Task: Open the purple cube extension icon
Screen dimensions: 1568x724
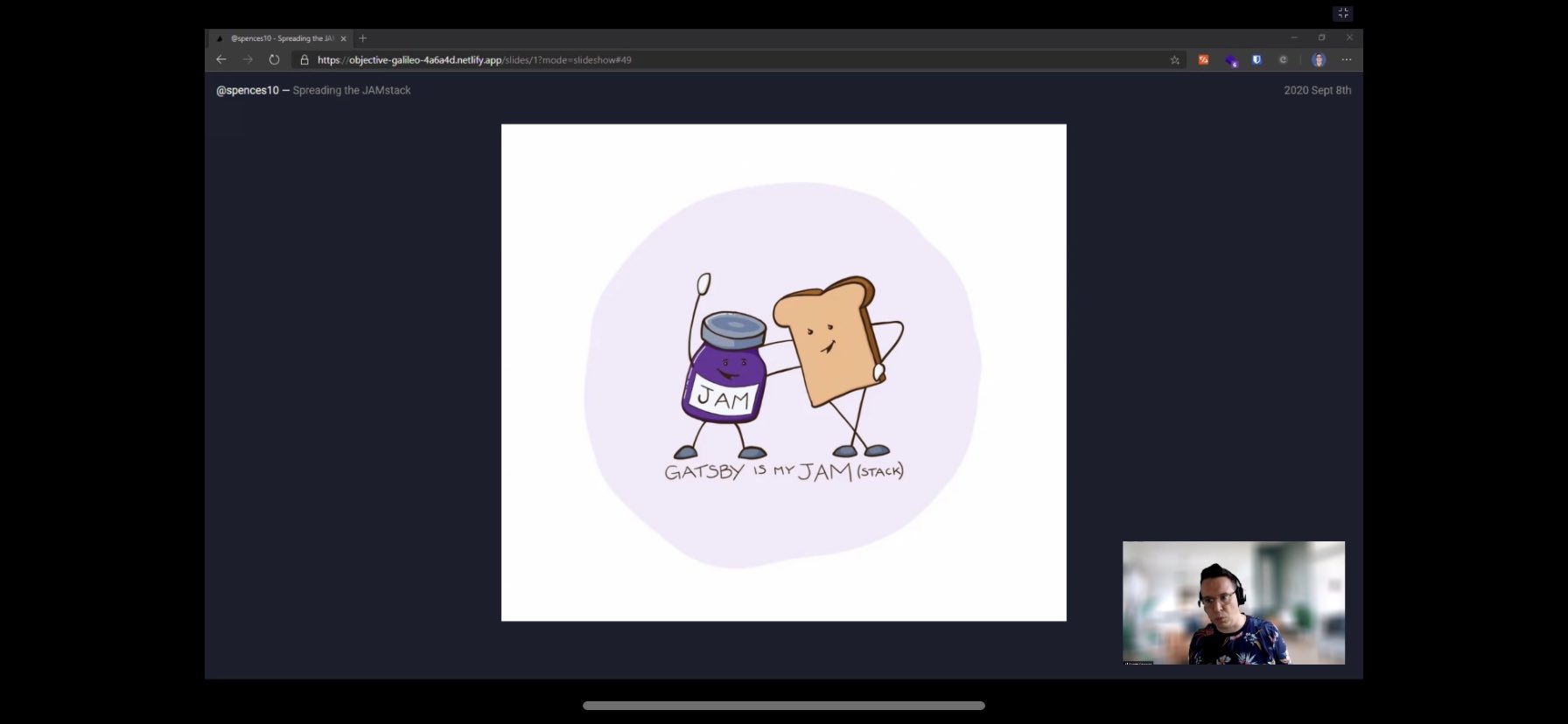Action: click(1231, 60)
